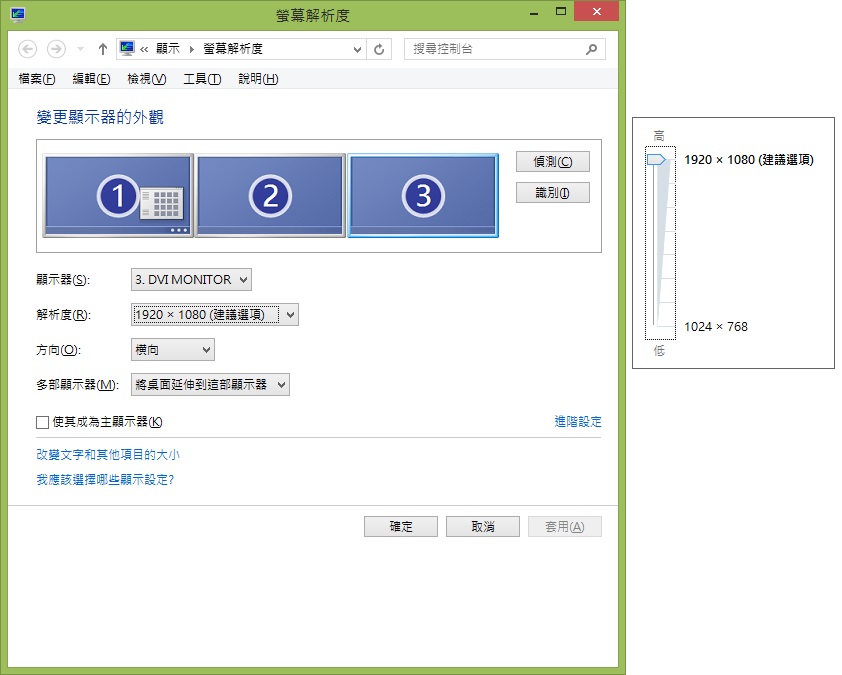The image size is (842, 675).
Task: Open the 方向 orientation dropdown
Action: click(173, 350)
